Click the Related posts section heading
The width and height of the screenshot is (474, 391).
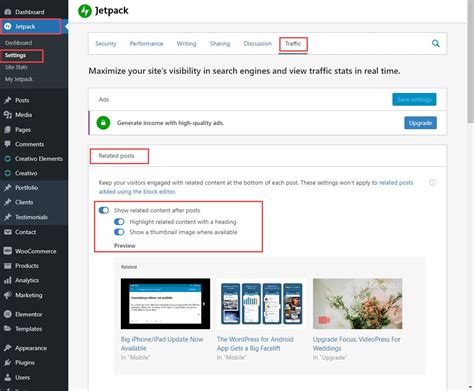[116, 156]
